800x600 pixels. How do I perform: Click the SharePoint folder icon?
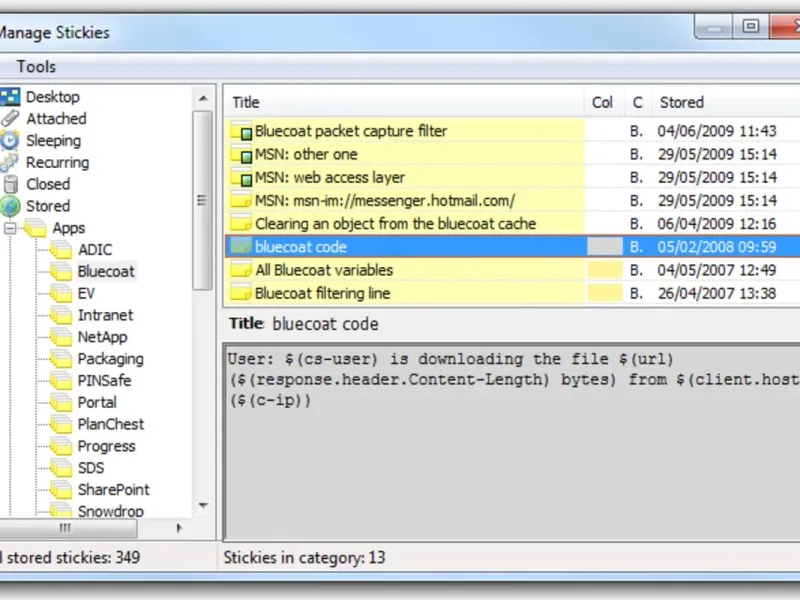61,490
